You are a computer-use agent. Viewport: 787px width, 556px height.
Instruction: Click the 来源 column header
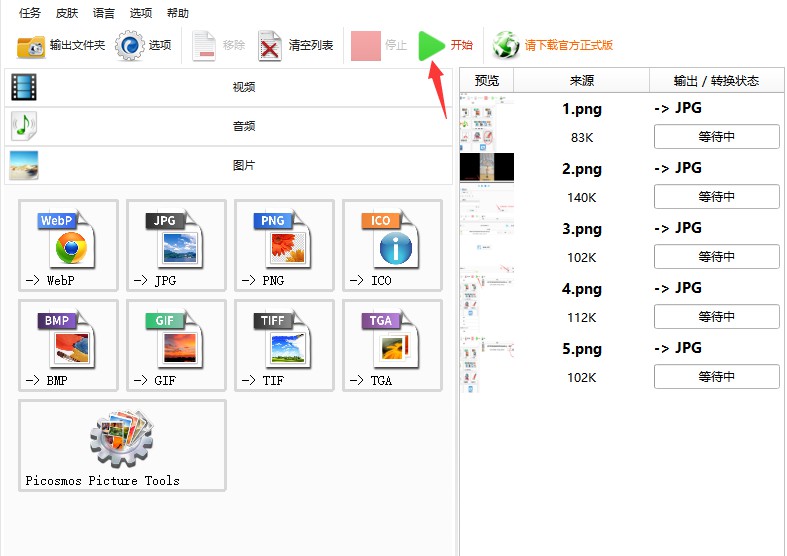581,81
